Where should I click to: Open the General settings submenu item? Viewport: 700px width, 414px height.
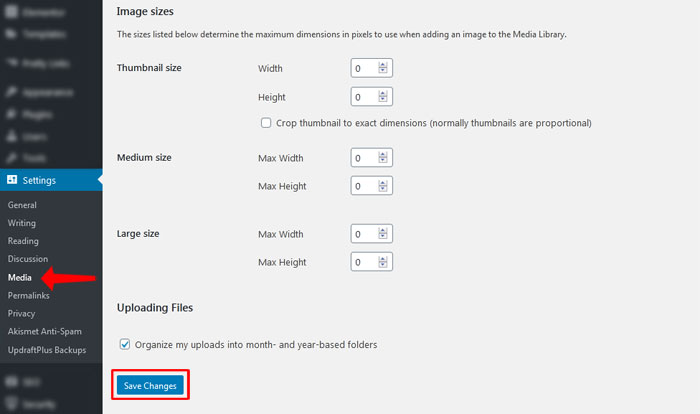22,205
